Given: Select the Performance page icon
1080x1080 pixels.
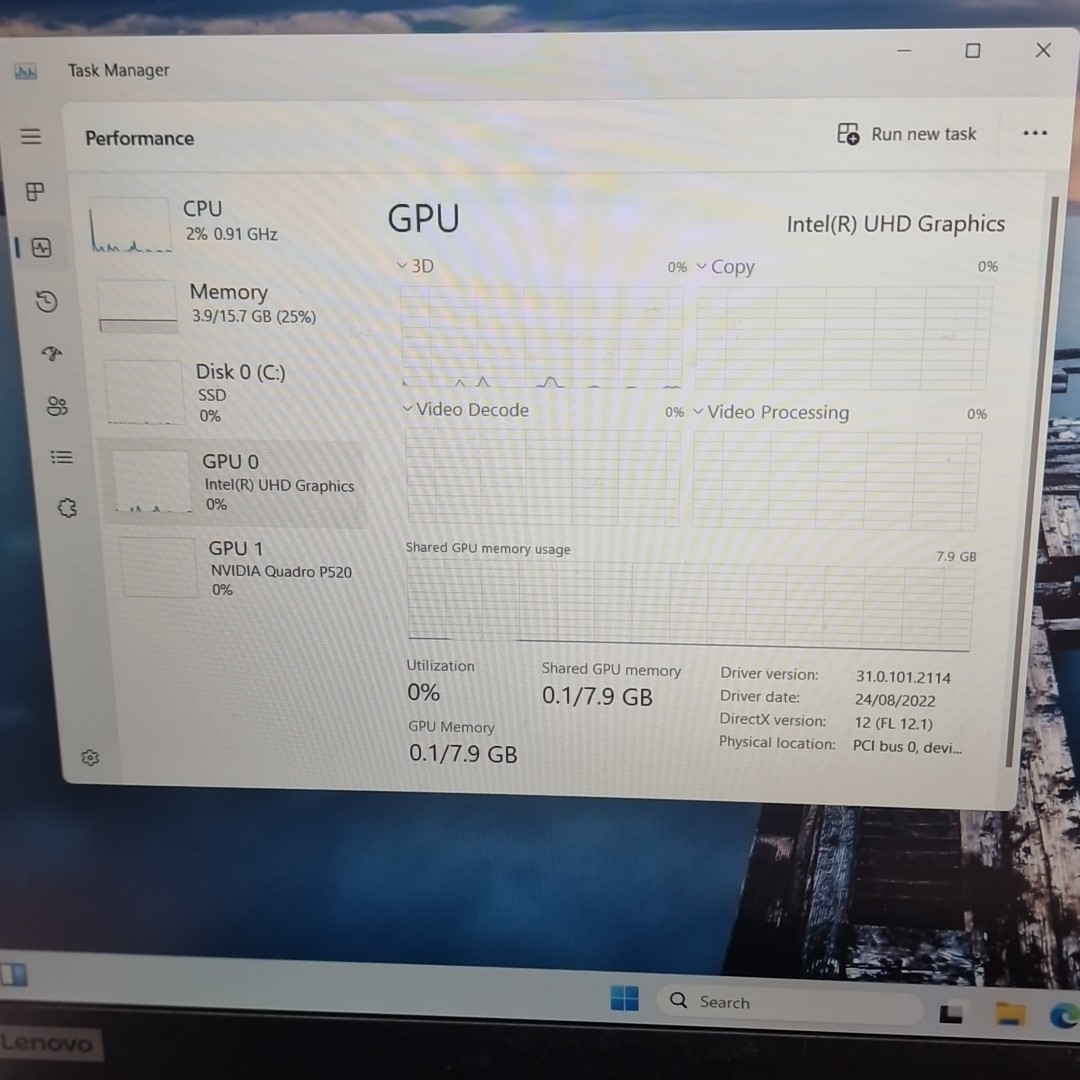Looking at the screenshot, I should (41, 247).
